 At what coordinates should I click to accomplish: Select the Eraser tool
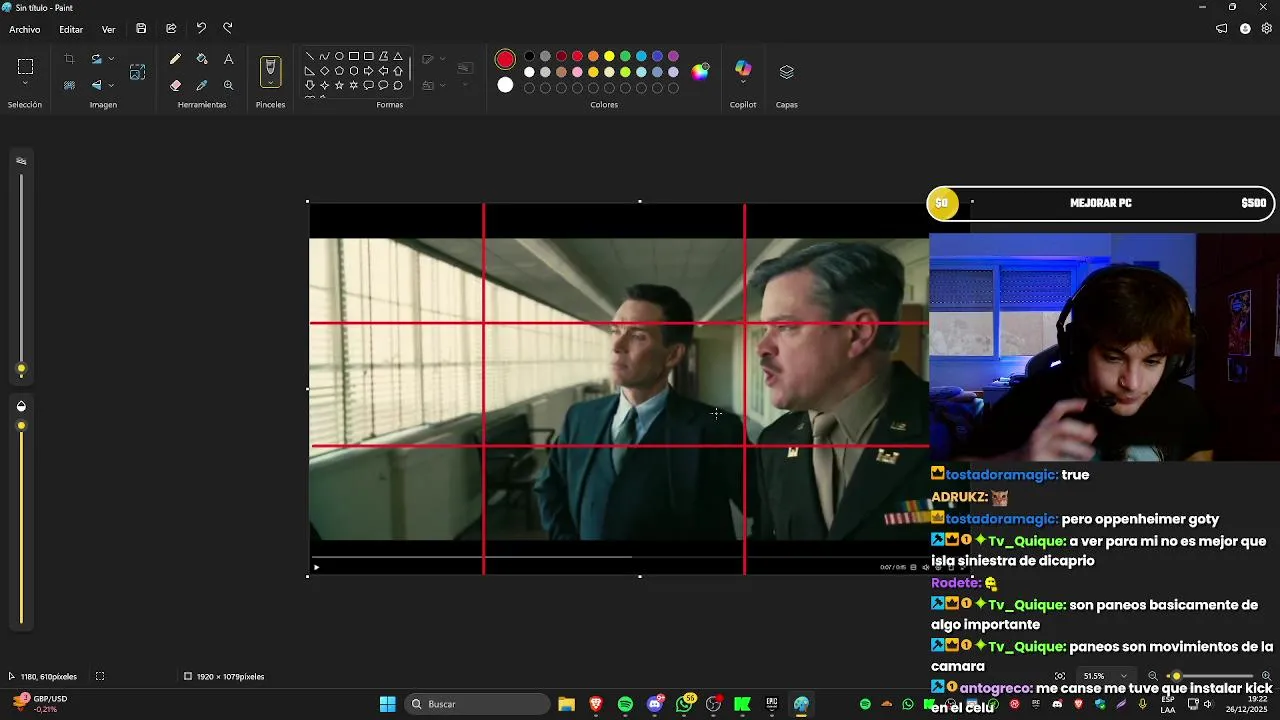pyautogui.click(x=175, y=85)
